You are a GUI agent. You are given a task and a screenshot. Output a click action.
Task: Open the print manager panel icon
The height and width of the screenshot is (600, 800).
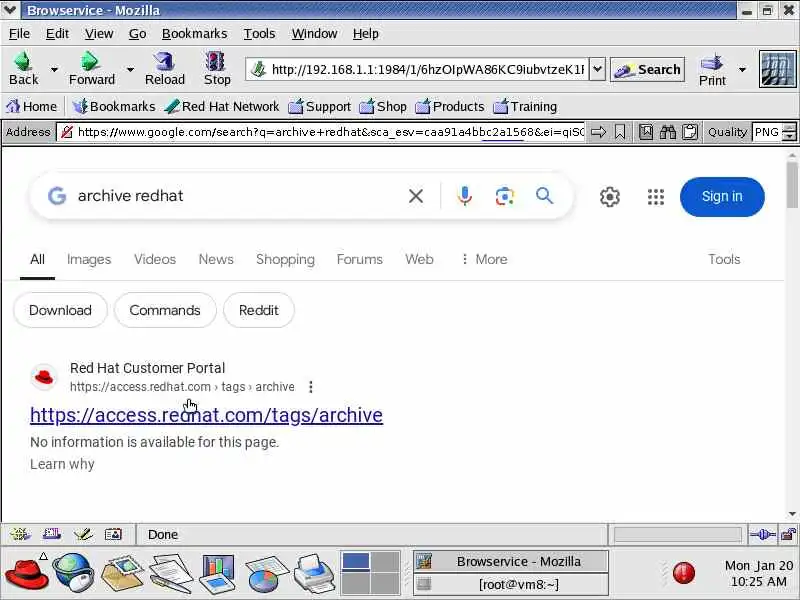coord(315,574)
